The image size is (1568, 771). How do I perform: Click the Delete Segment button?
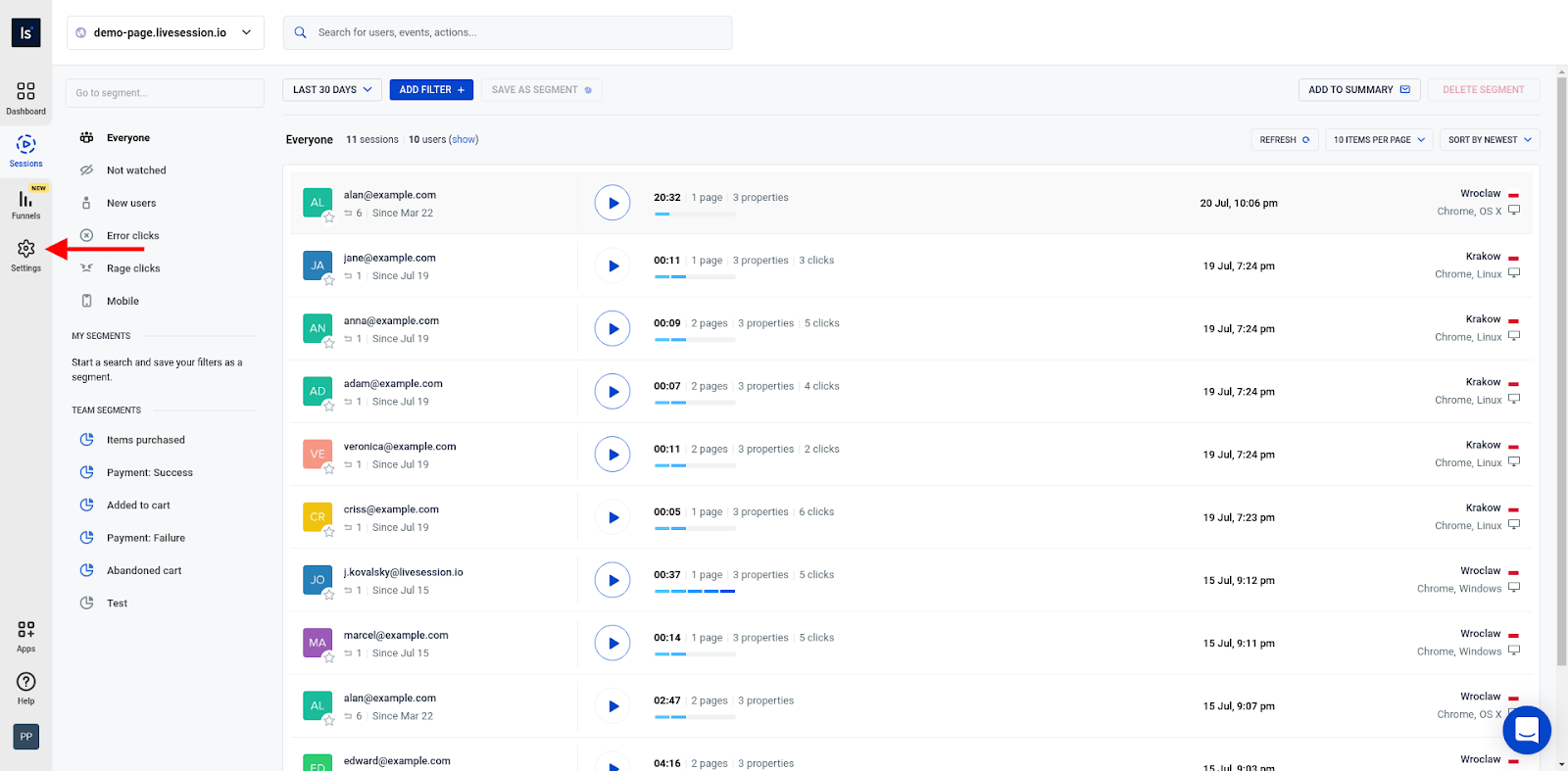click(x=1484, y=89)
